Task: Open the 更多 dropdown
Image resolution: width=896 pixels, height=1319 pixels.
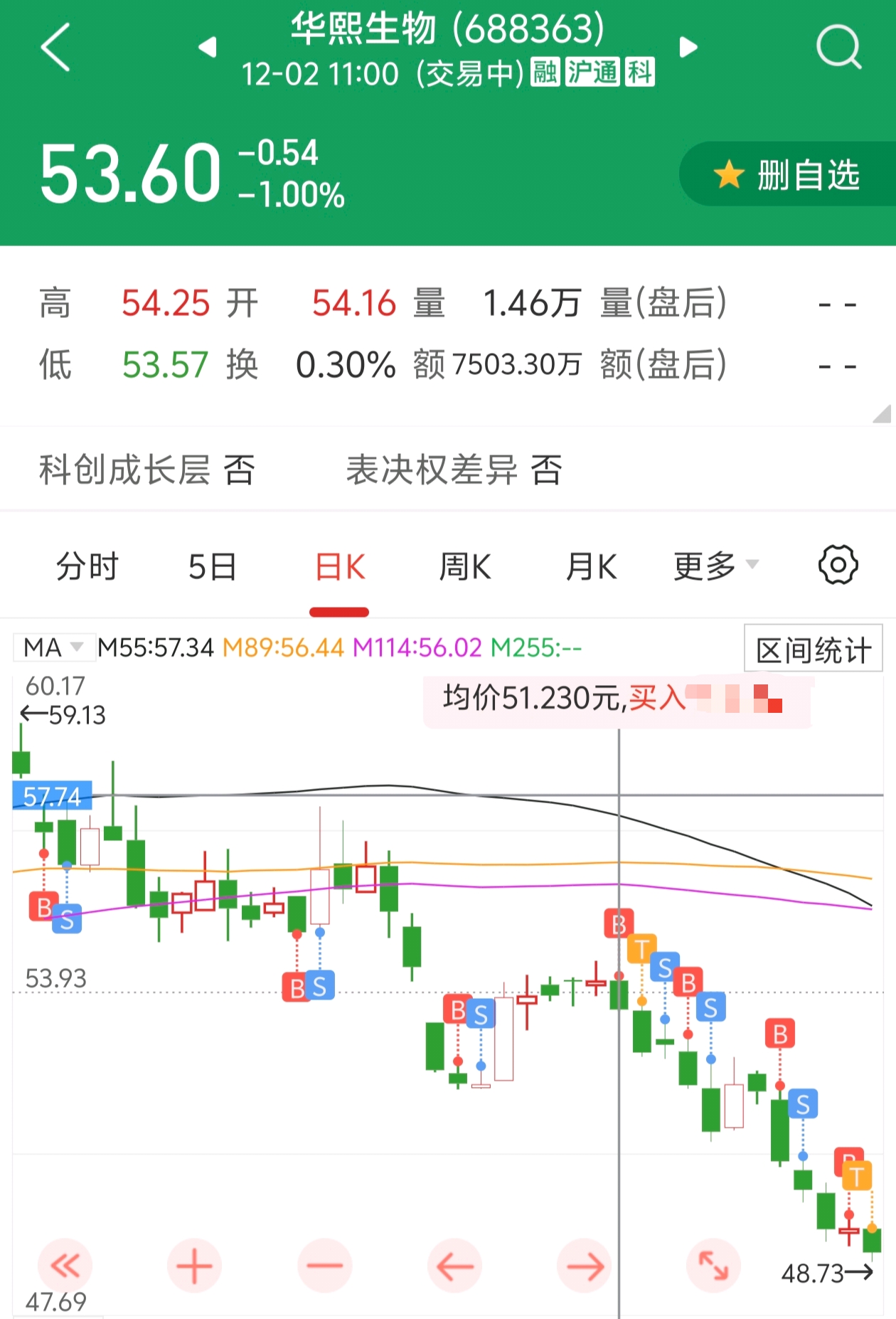Action: coord(715,566)
